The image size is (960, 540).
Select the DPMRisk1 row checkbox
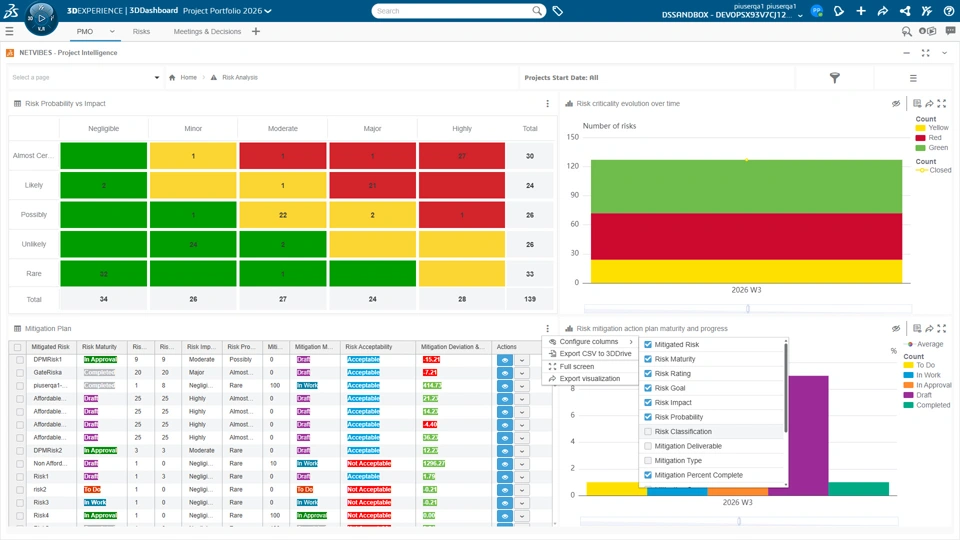[x=20, y=360]
